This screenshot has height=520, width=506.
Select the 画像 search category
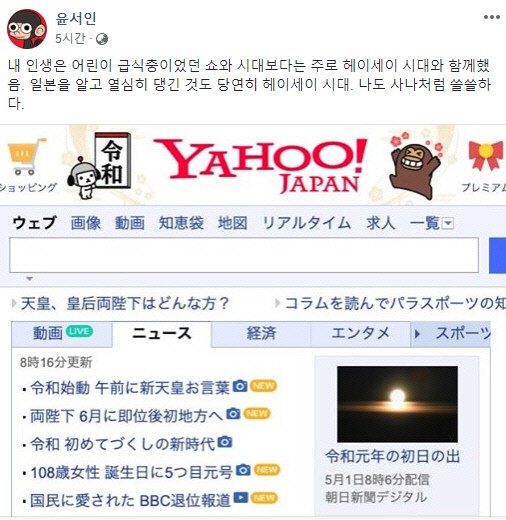pos(86,223)
